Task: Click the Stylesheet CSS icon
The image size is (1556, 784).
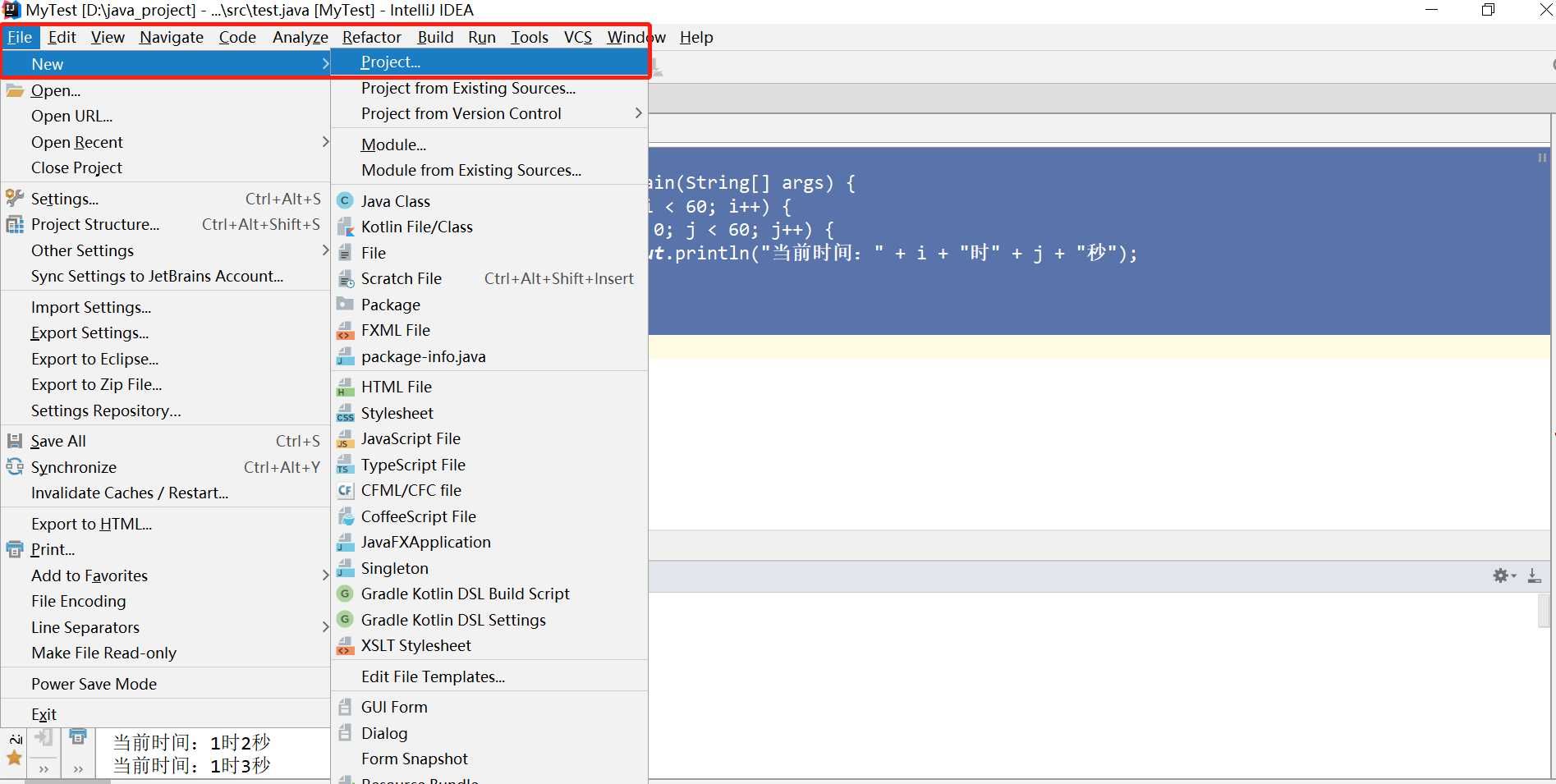Action: 346,413
